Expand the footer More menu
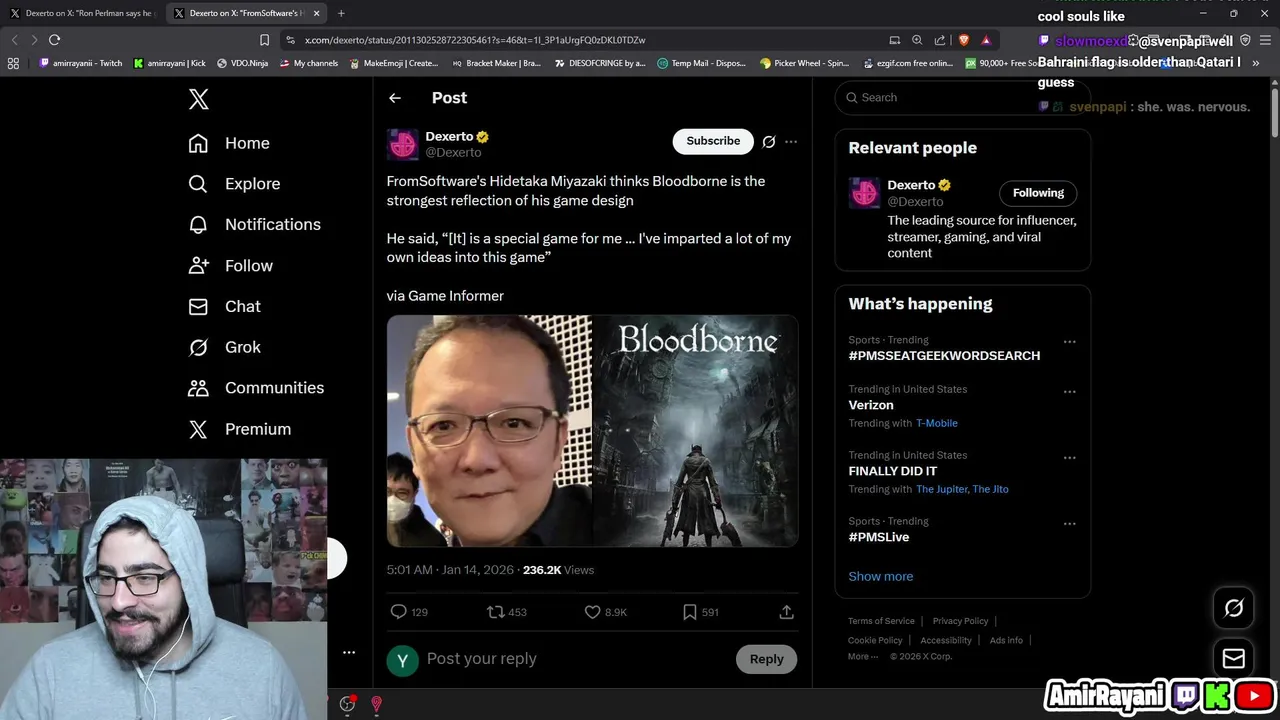This screenshot has height=720, width=1280. (863, 657)
